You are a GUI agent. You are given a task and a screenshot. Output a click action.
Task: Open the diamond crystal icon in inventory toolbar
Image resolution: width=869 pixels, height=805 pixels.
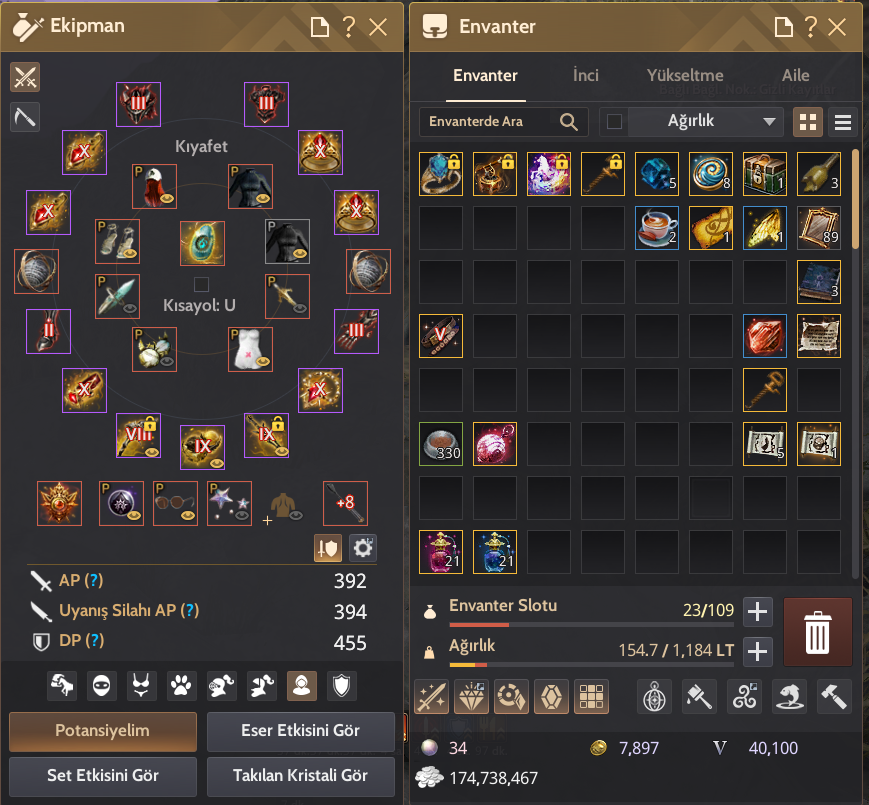pyautogui.click(x=471, y=696)
